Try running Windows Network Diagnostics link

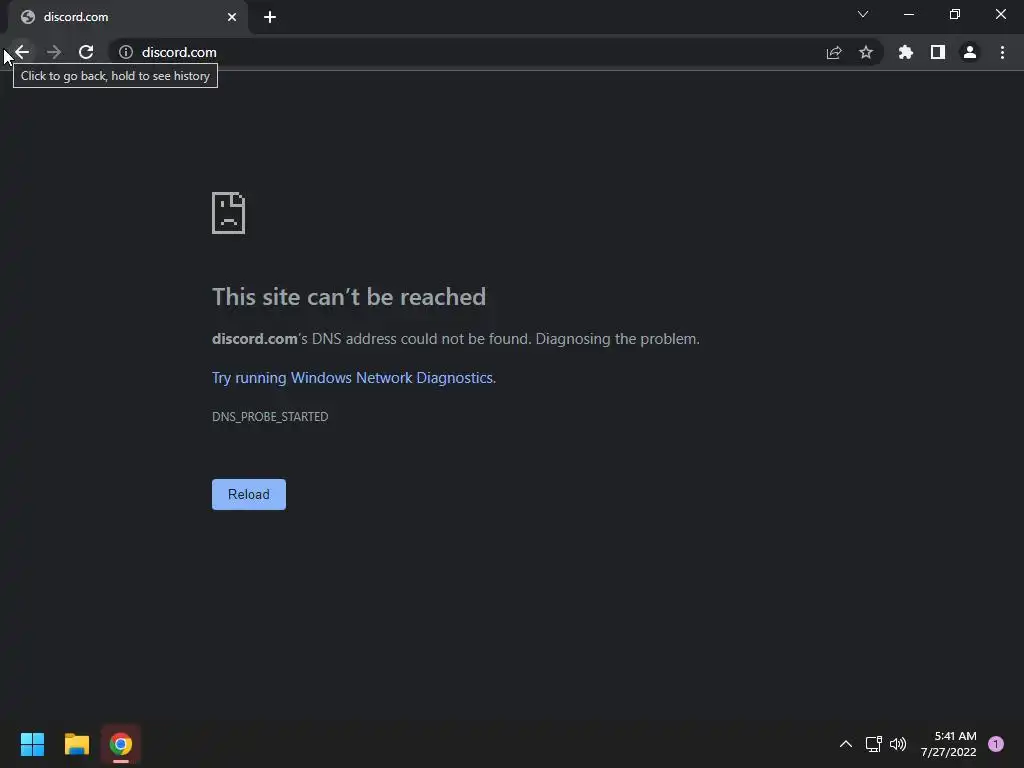point(353,378)
